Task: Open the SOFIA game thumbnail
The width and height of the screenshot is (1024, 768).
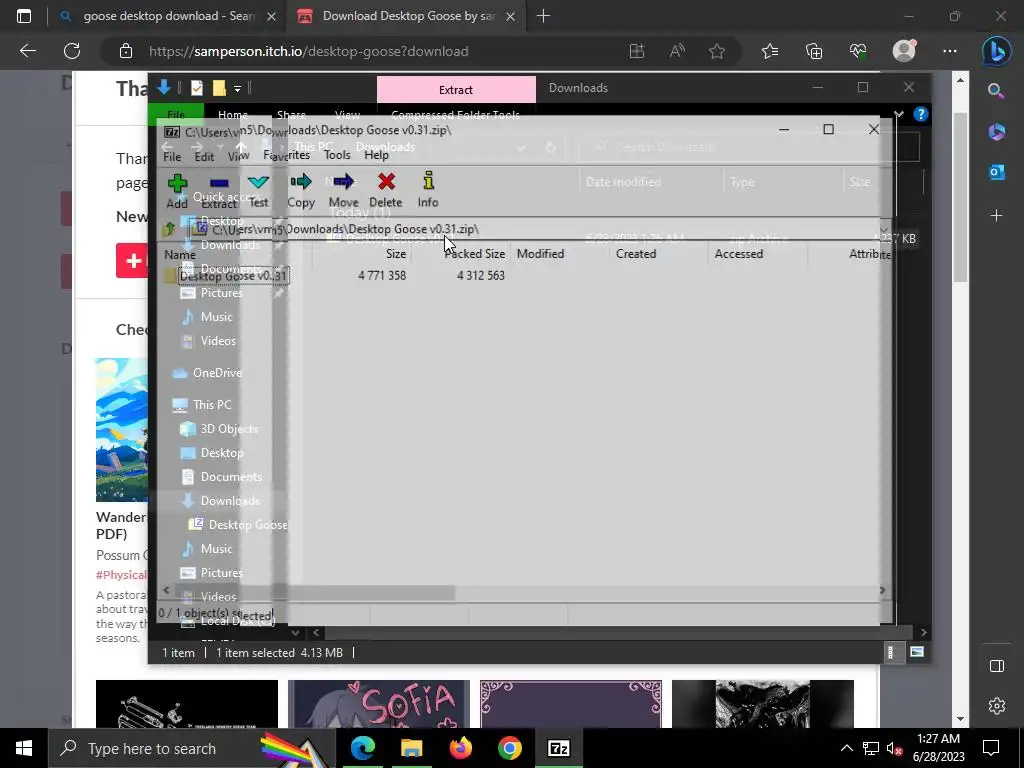Action: pyautogui.click(x=379, y=704)
